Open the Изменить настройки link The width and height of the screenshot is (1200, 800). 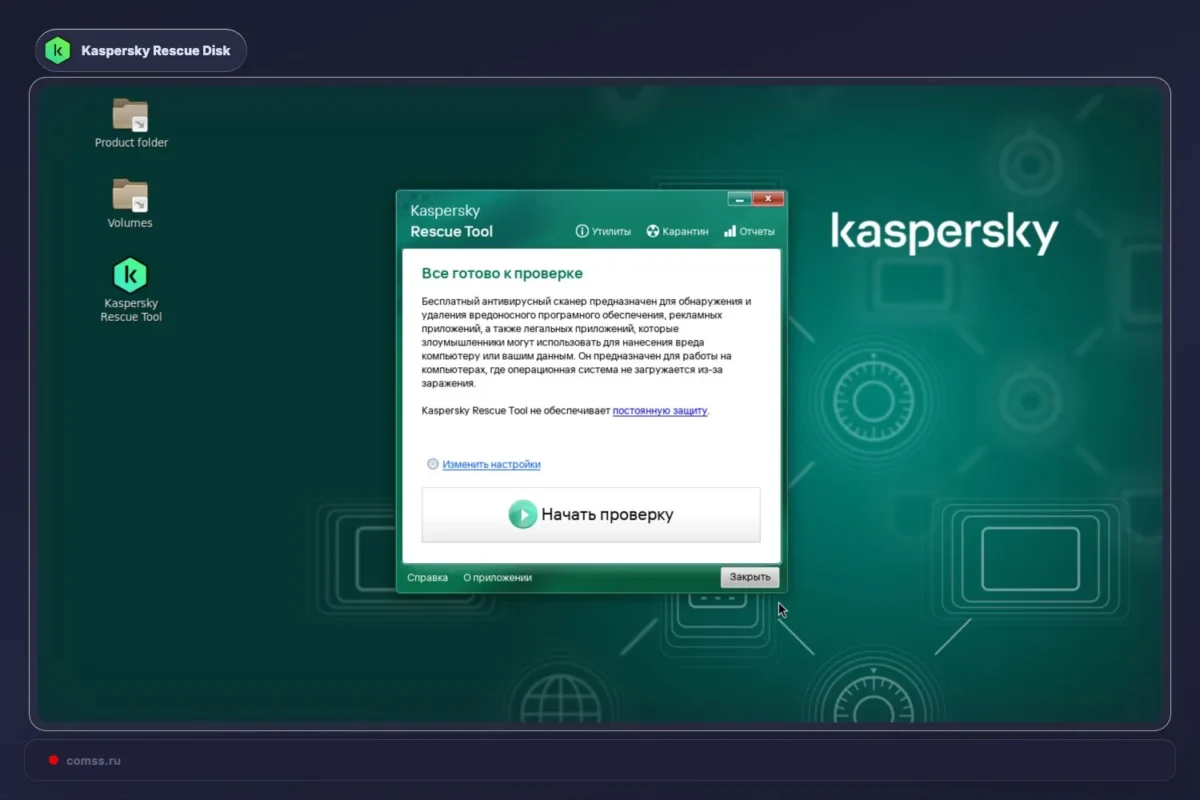[x=491, y=464]
